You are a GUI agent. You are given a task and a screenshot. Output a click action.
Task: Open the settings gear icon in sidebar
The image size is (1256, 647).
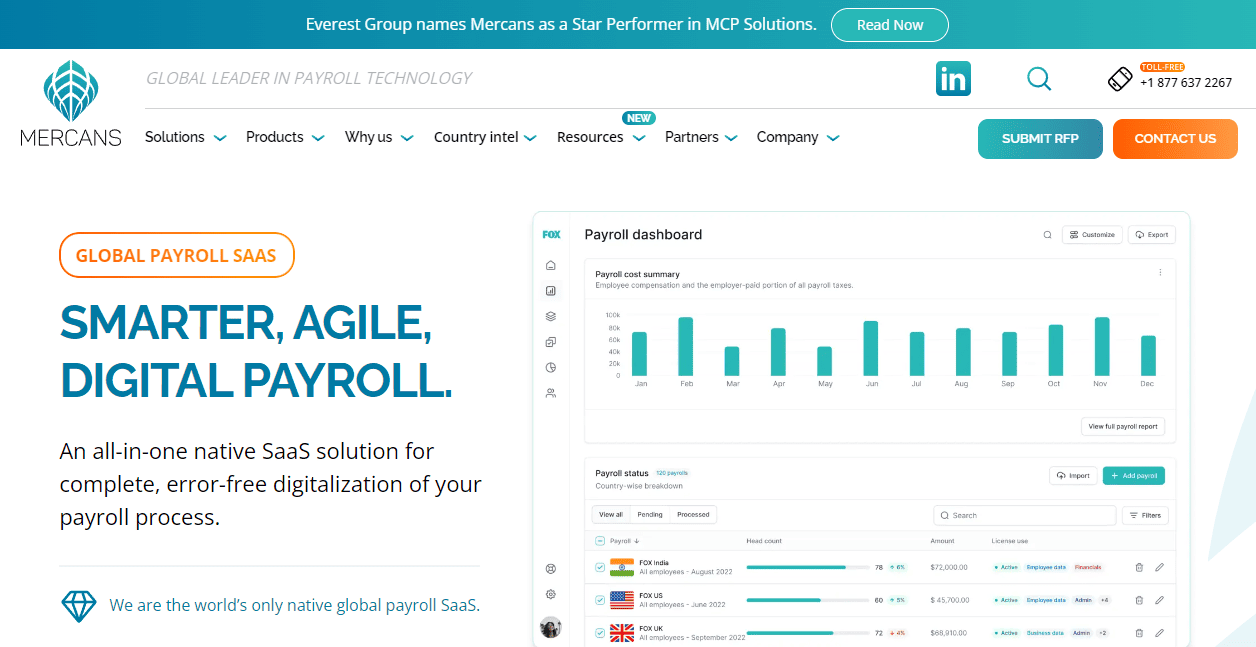pos(550,594)
